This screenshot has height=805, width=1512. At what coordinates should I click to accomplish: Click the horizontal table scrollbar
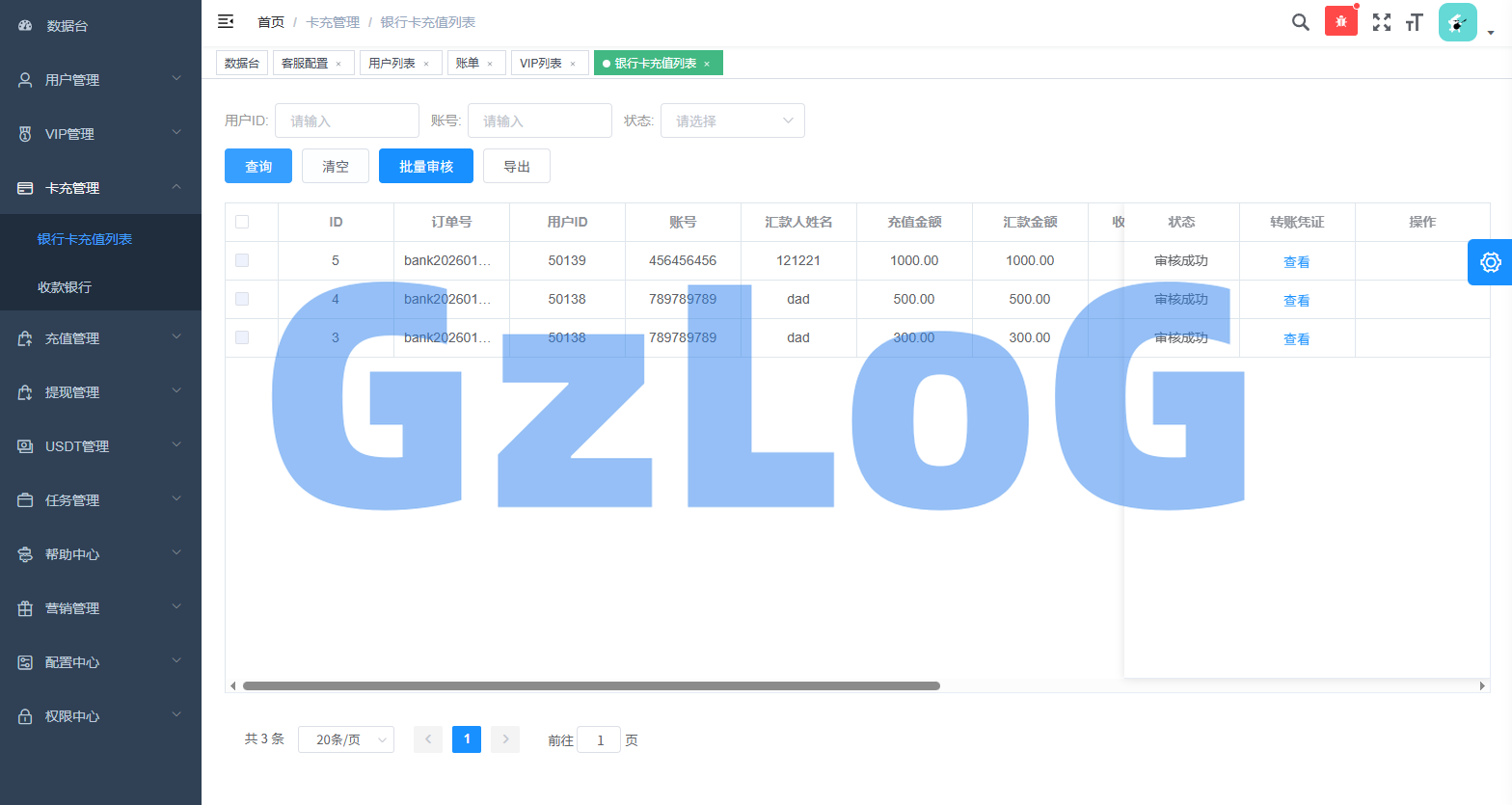(590, 686)
